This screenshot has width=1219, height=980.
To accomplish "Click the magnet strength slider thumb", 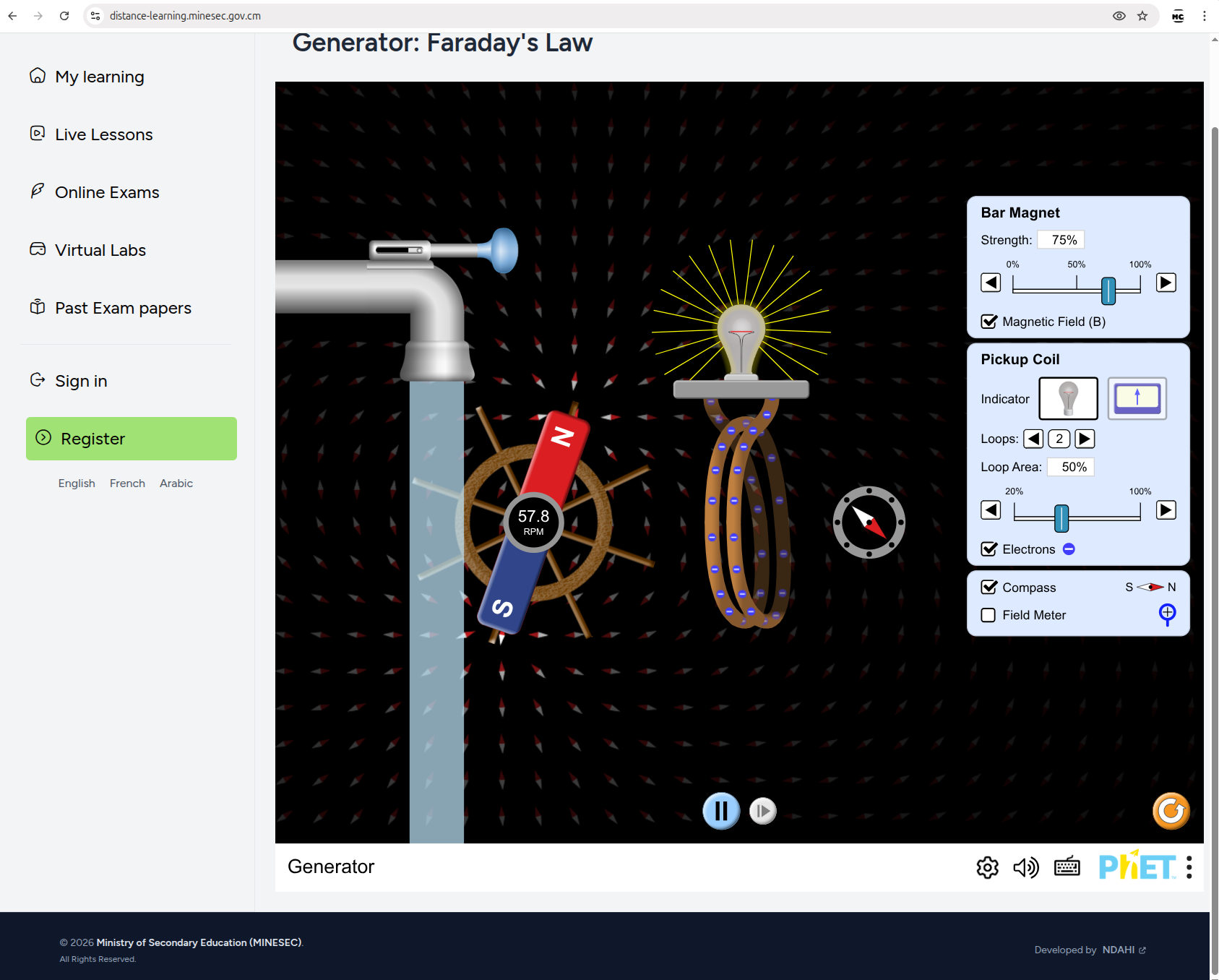I will click(1108, 291).
